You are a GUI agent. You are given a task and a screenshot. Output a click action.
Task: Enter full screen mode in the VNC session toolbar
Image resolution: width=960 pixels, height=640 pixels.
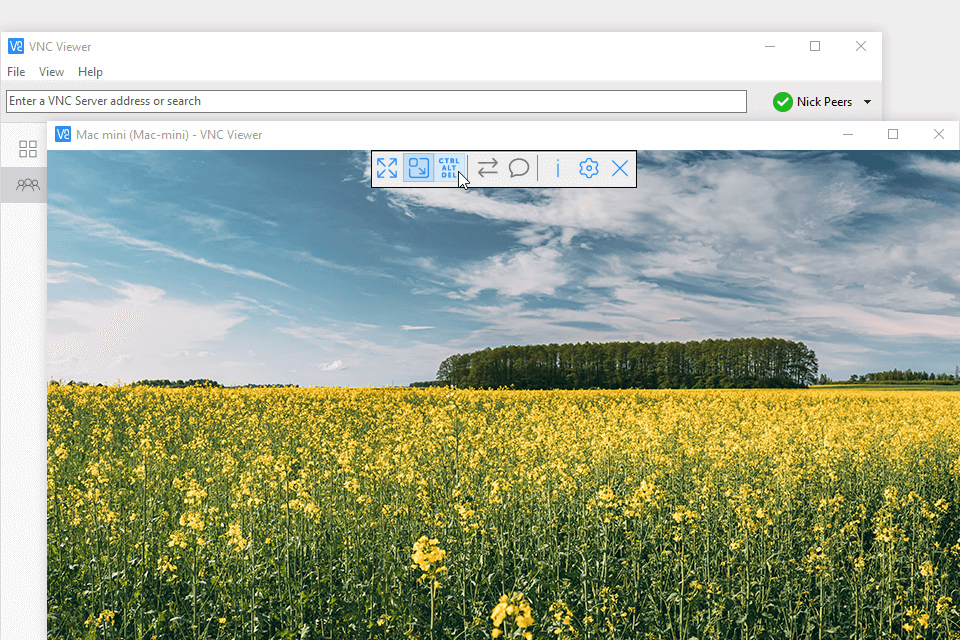[387, 168]
